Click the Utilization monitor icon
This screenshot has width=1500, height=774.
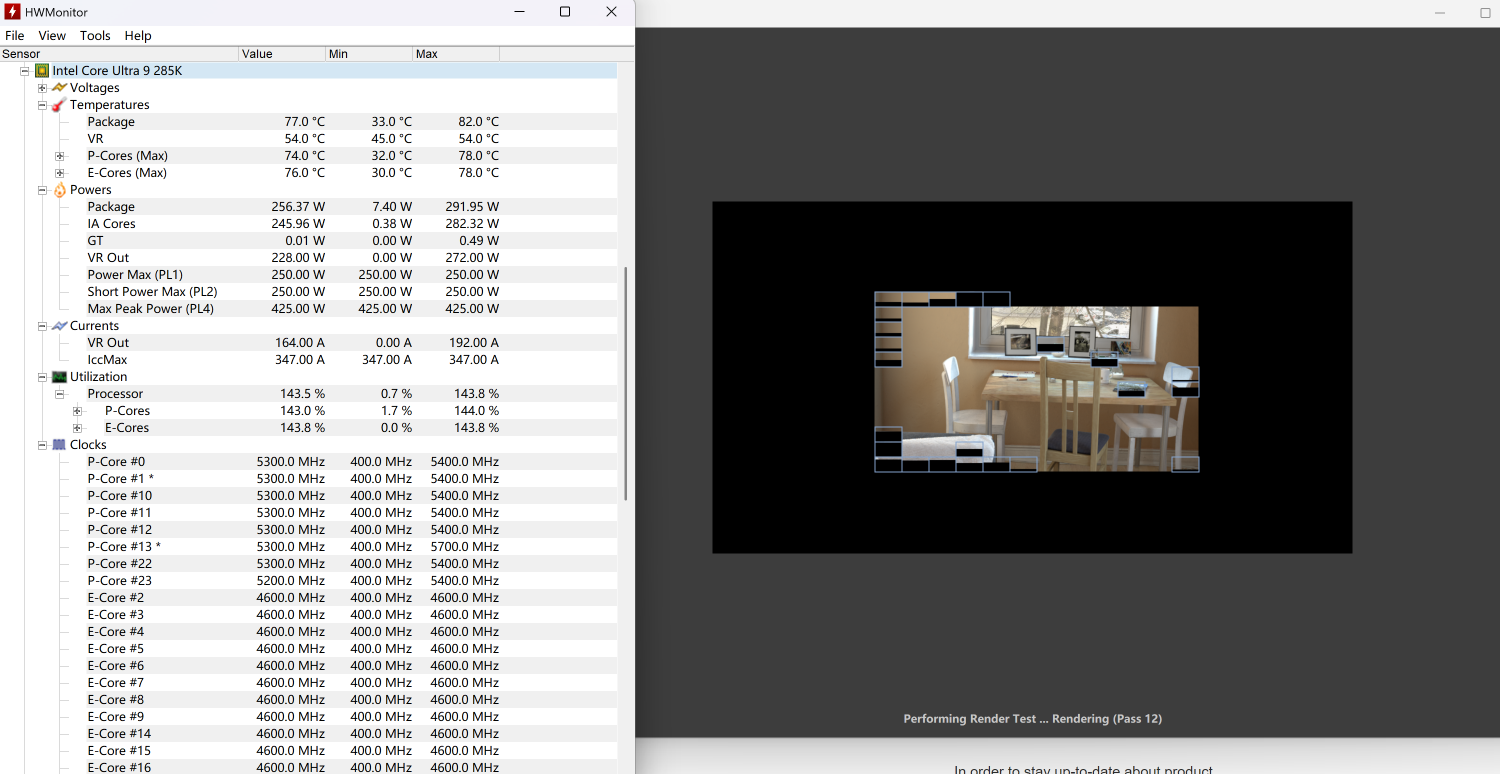59,377
